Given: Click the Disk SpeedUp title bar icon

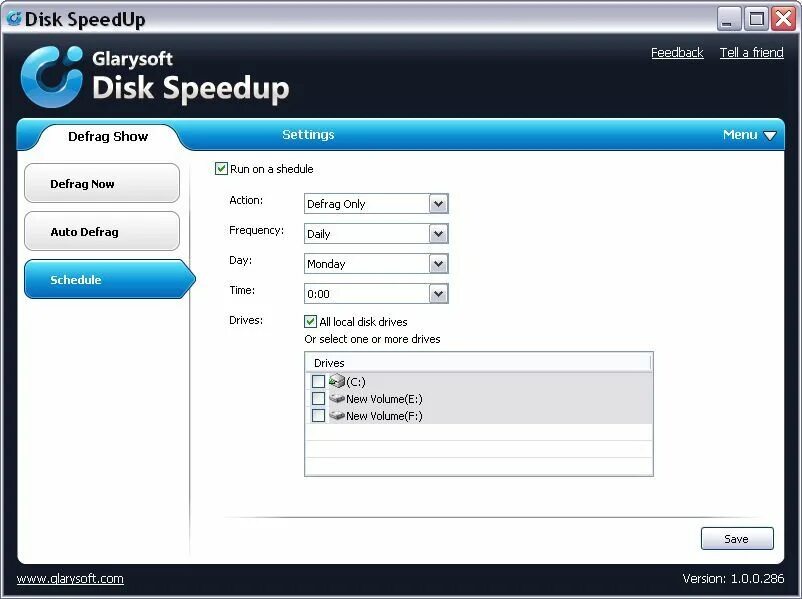Looking at the screenshot, I should click(x=14, y=18).
